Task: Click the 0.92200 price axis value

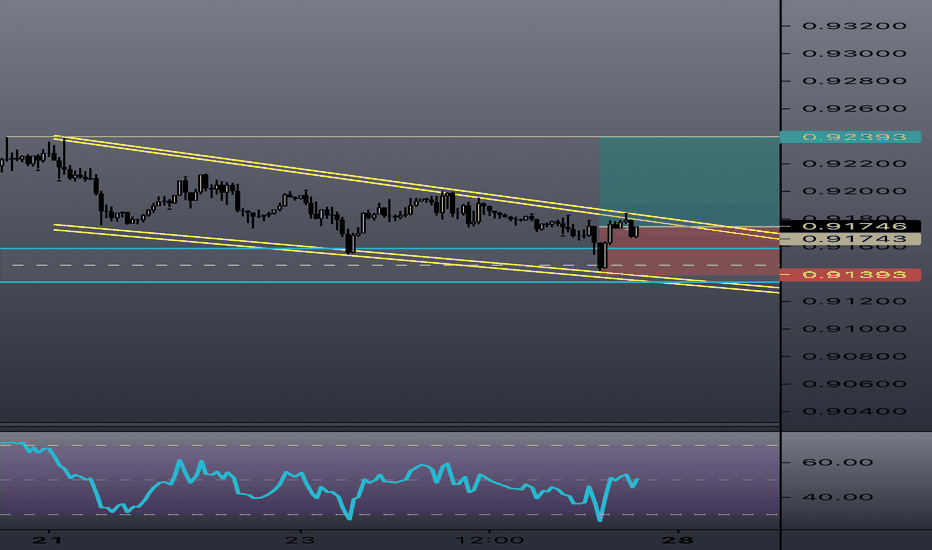Action: 855,164
